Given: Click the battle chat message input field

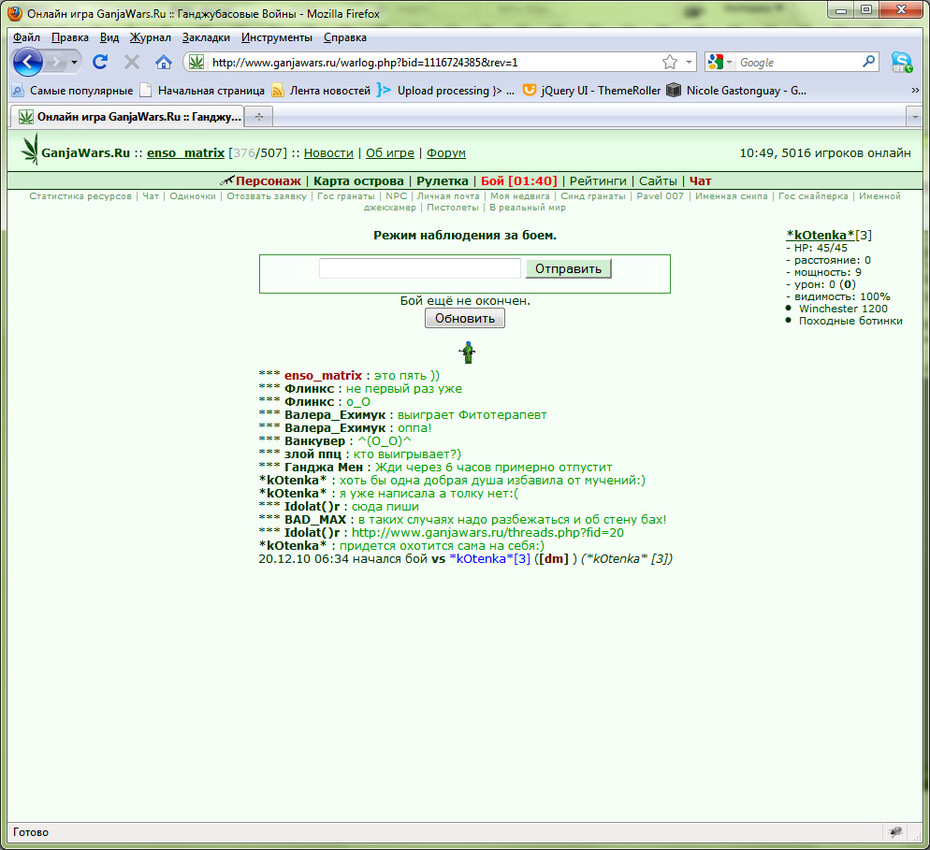Looking at the screenshot, I should pos(420,268).
